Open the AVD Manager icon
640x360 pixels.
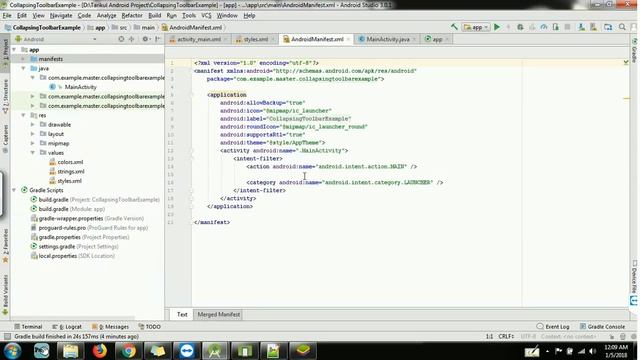pyautogui.click(x=581, y=27)
